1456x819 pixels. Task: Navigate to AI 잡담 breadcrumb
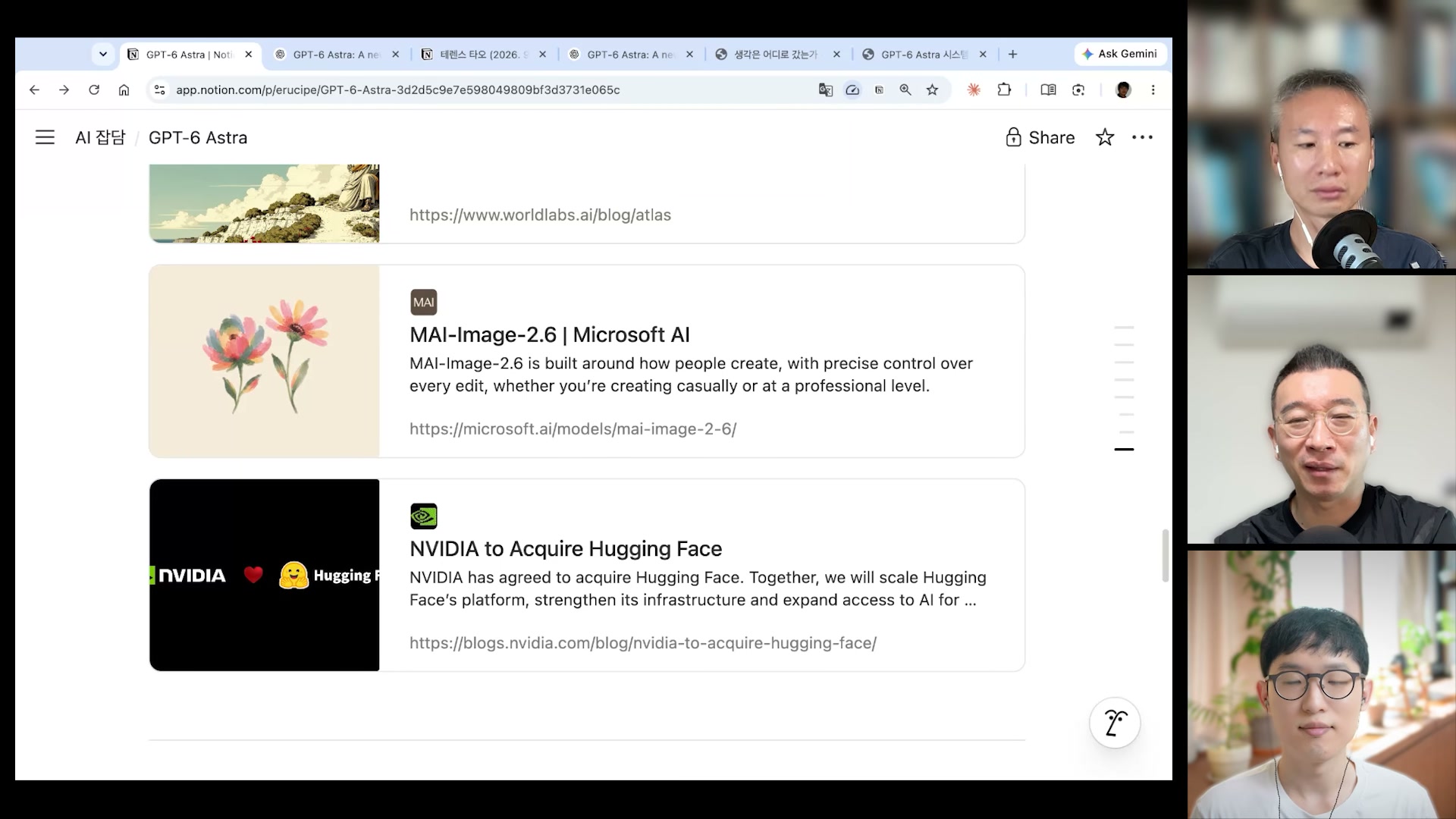point(100,137)
